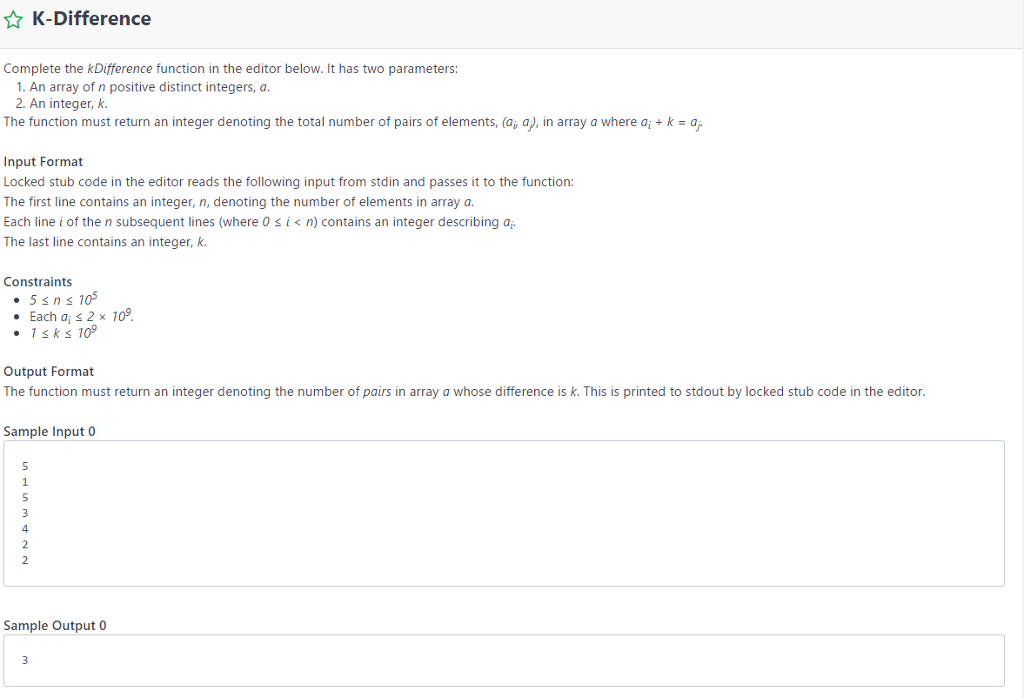Click the value 4 in the sample input
The width and height of the screenshot is (1024, 698).
25,529
